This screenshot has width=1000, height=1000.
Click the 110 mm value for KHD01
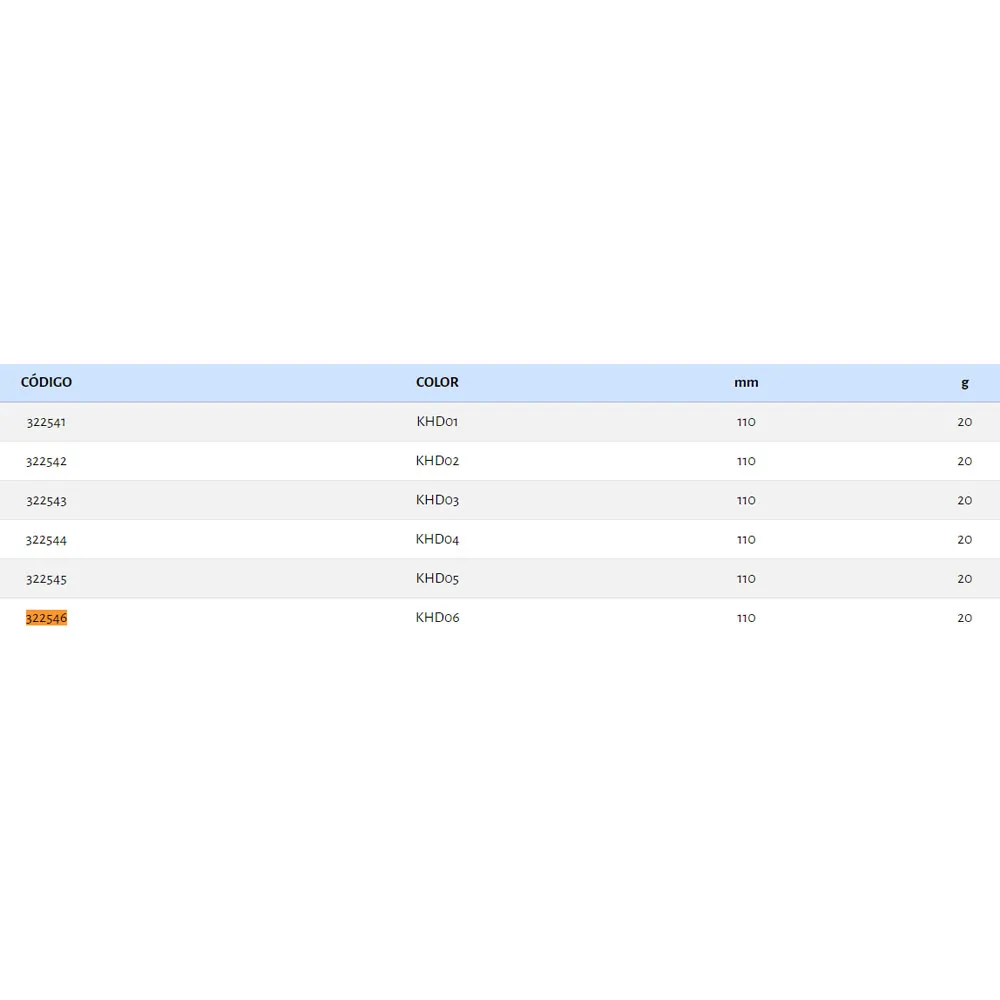pos(746,422)
